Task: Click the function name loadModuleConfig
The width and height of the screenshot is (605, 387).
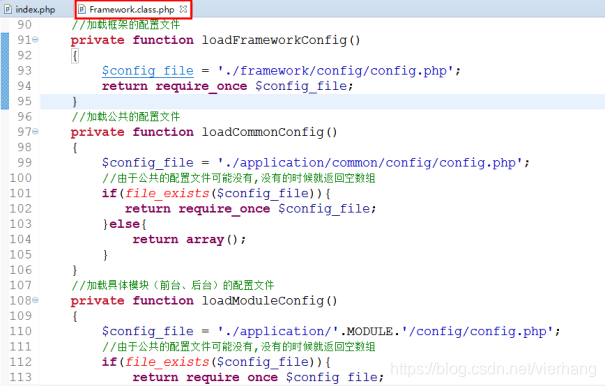Action: [x=263, y=301]
